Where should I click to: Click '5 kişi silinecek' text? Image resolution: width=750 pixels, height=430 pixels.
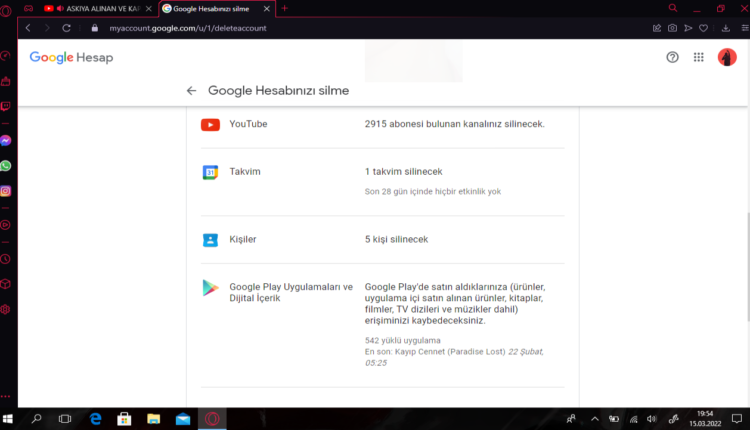pos(396,239)
